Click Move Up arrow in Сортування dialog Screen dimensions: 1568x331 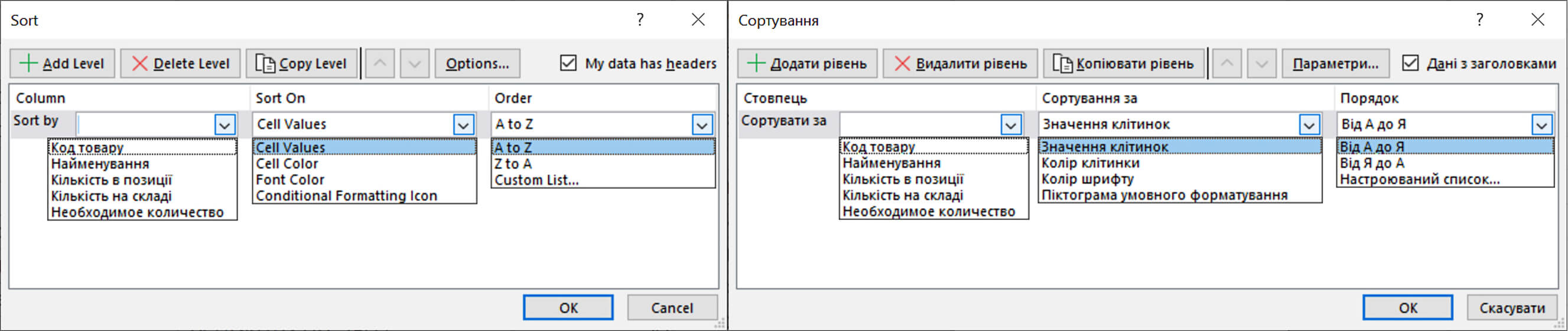tap(1227, 63)
